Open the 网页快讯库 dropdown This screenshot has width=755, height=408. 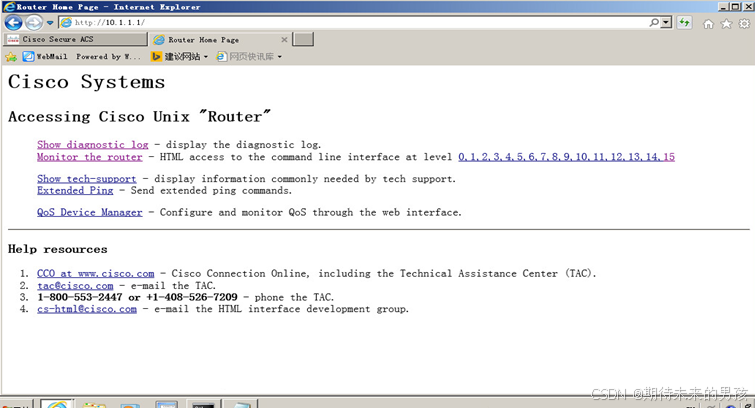(x=249, y=57)
